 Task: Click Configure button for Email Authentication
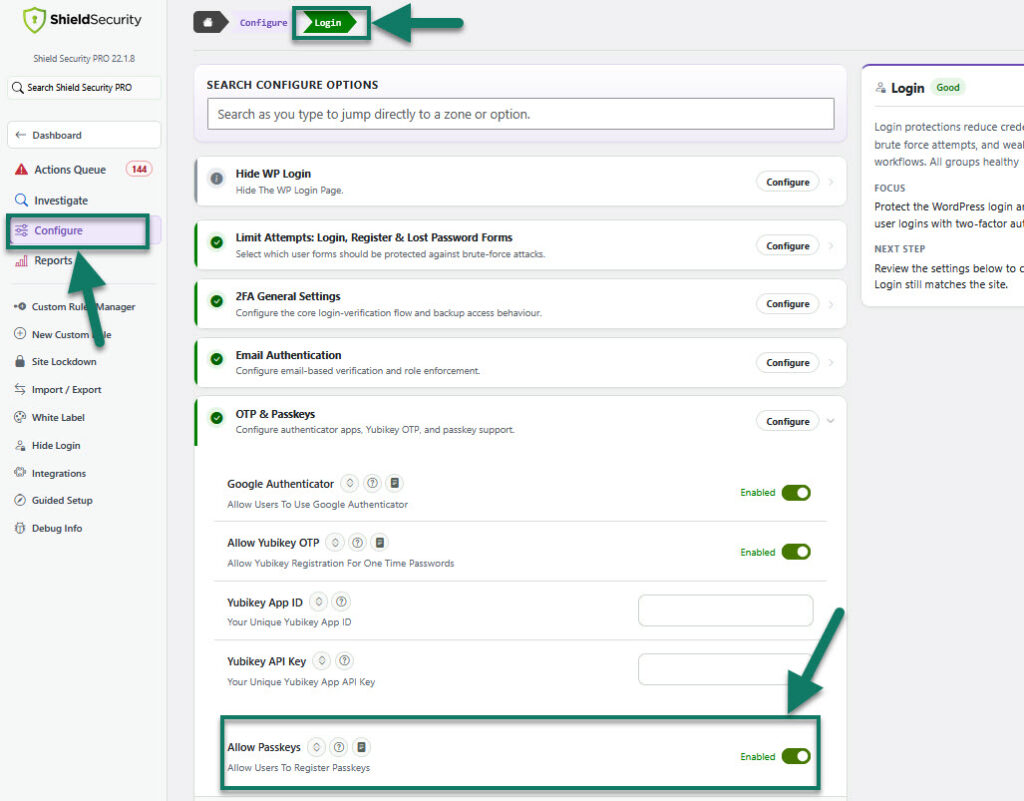point(788,362)
